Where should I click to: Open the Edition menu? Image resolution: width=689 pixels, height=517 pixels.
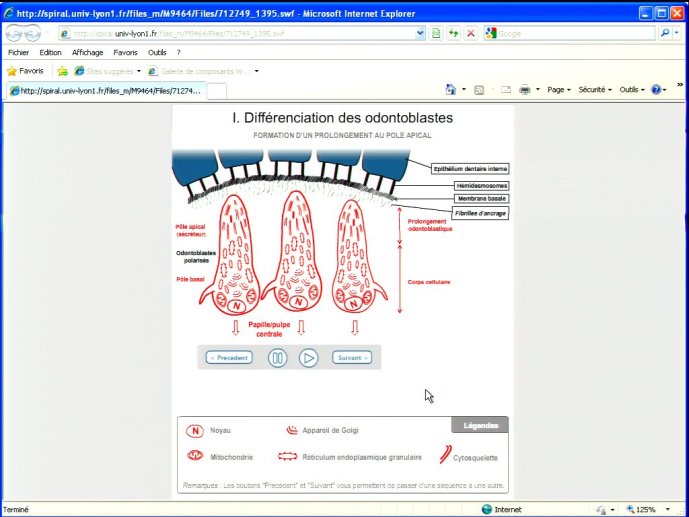pyautogui.click(x=51, y=52)
